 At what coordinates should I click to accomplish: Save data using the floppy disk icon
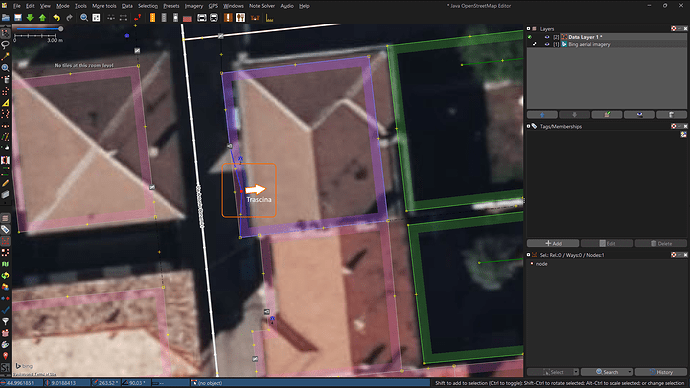[x=18, y=18]
